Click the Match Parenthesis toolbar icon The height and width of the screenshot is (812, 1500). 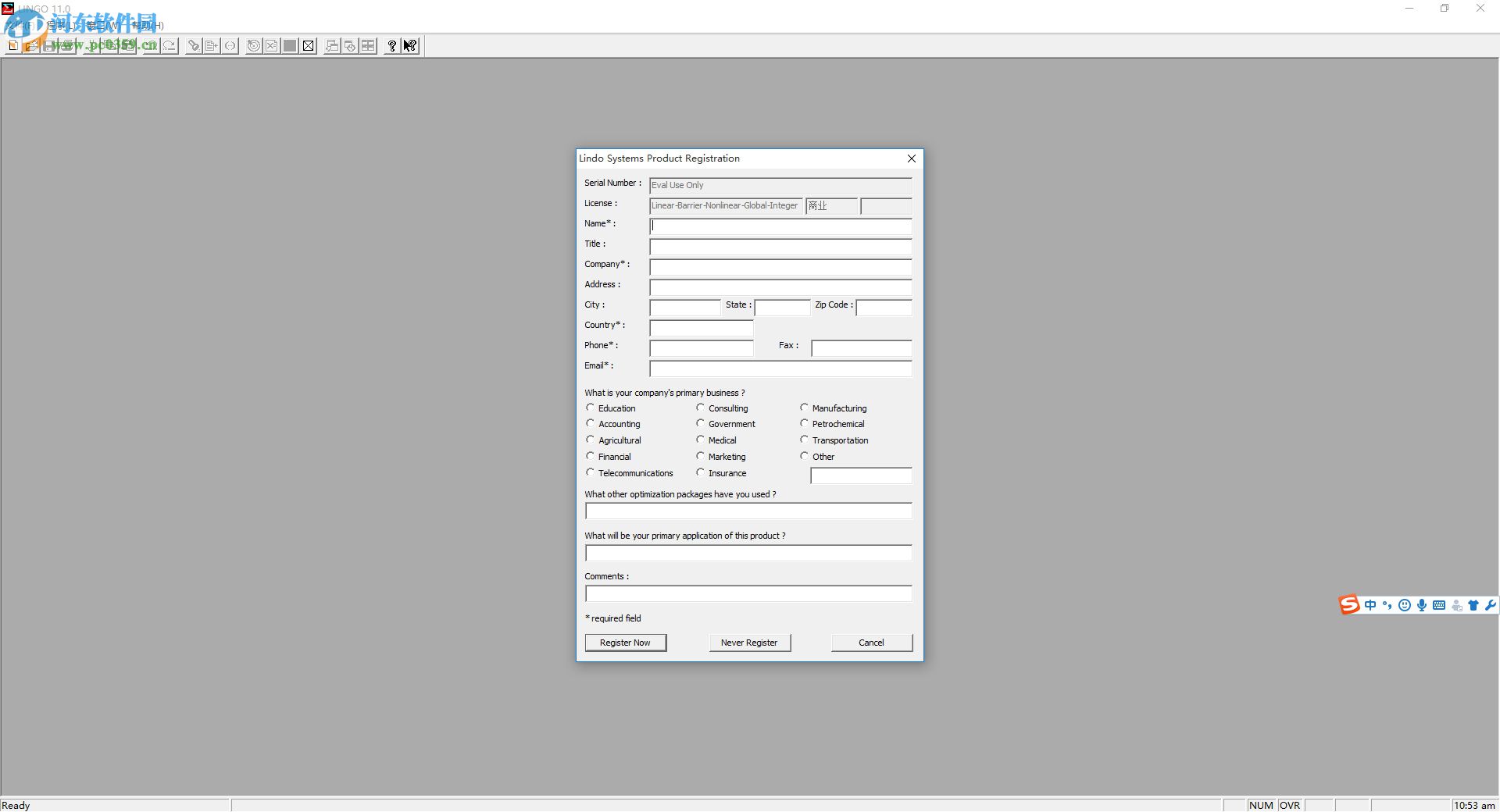pos(230,46)
